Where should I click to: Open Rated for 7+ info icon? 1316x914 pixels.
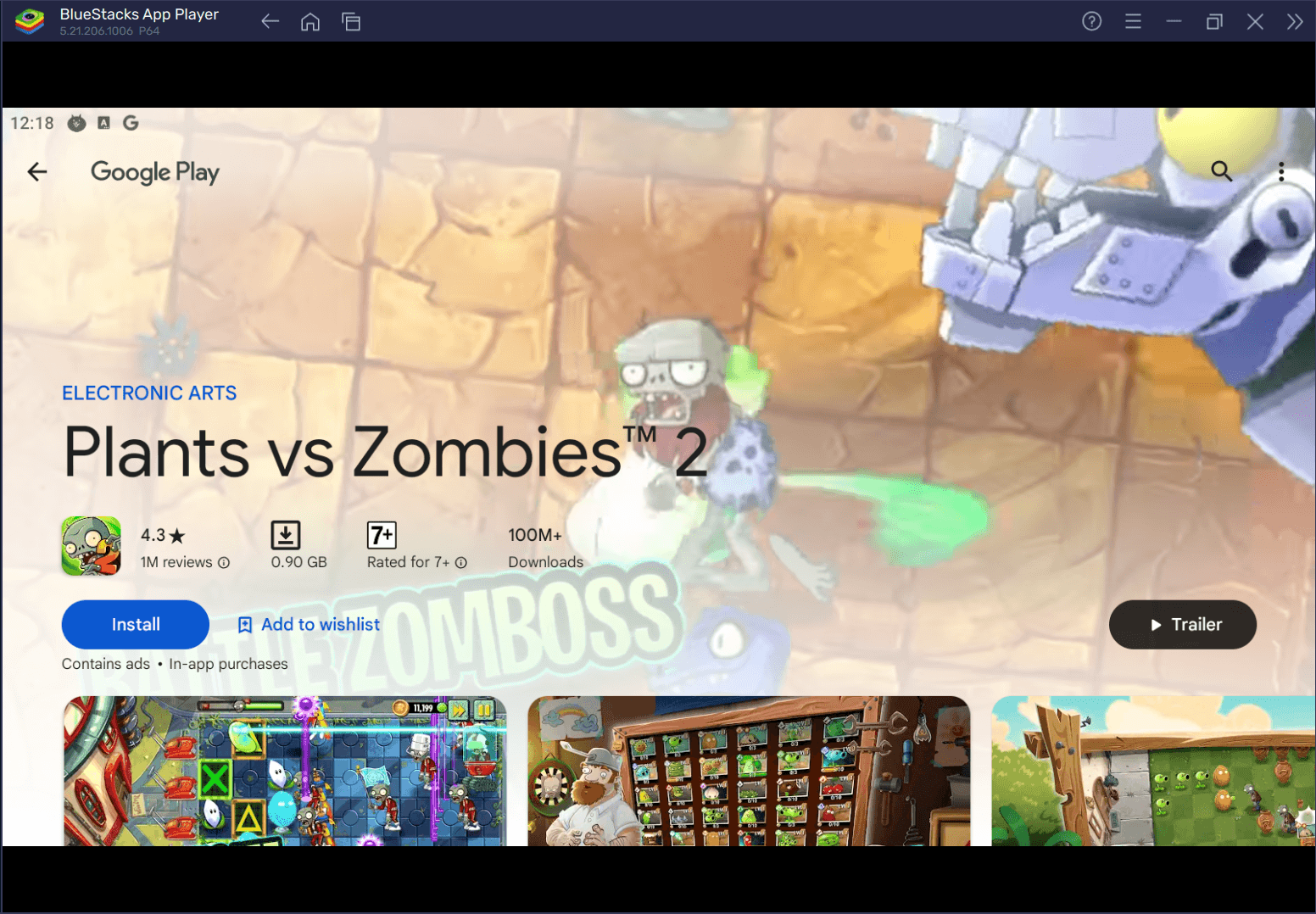(x=461, y=562)
